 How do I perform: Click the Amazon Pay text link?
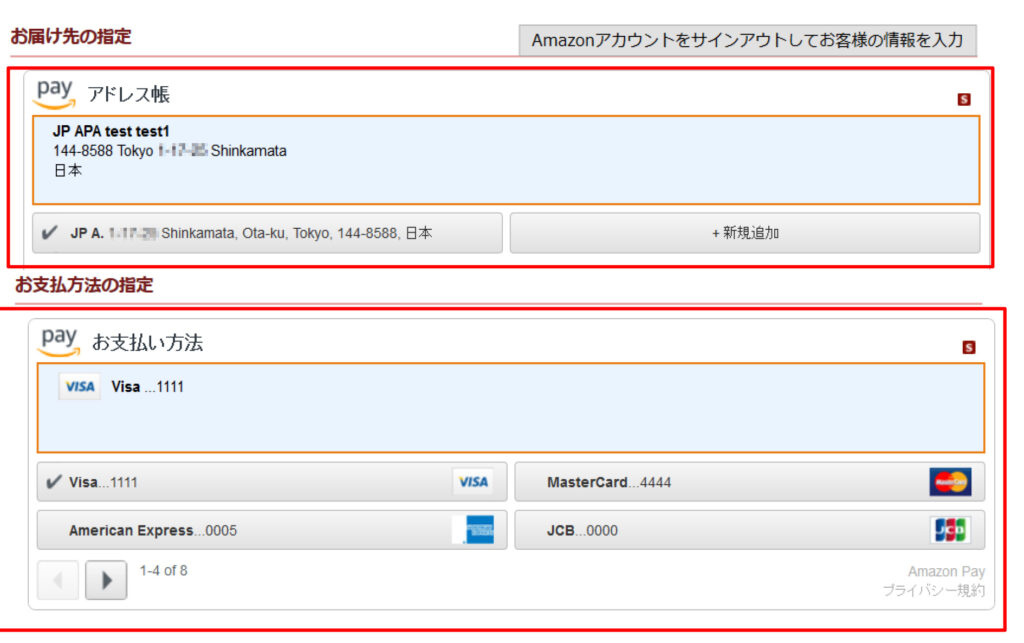point(946,572)
